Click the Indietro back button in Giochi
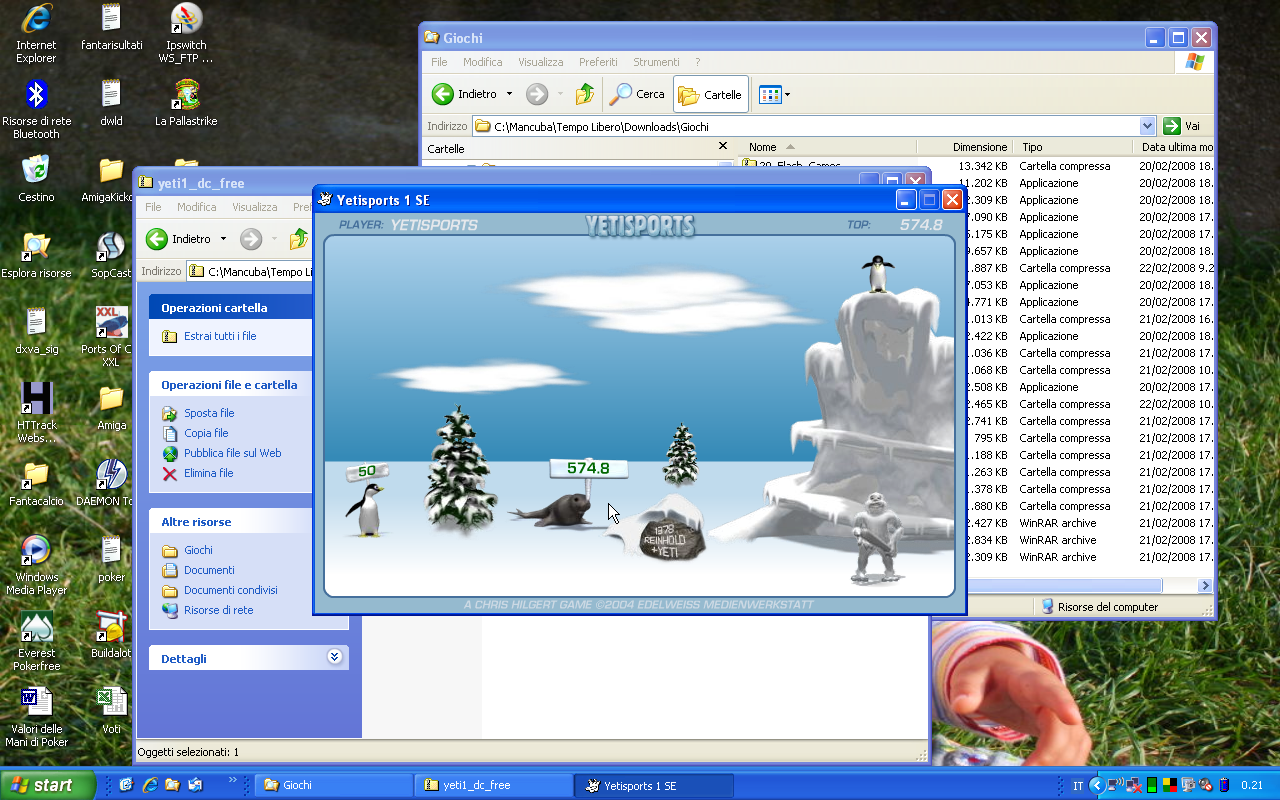Image resolution: width=1280 pixels, height=800 pixels. [466, 94]
